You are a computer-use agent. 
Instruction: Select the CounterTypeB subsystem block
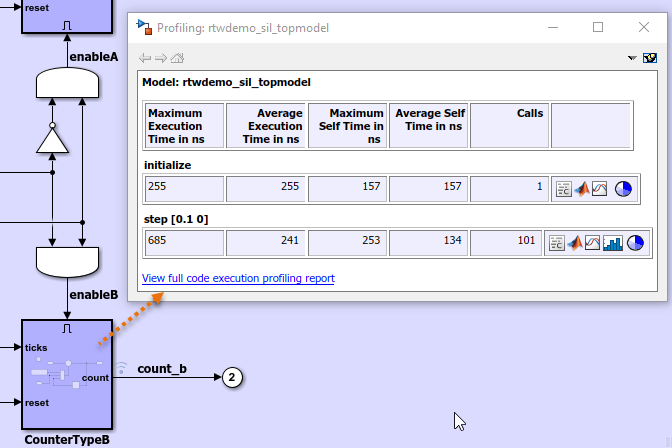[x=67, y=374]
